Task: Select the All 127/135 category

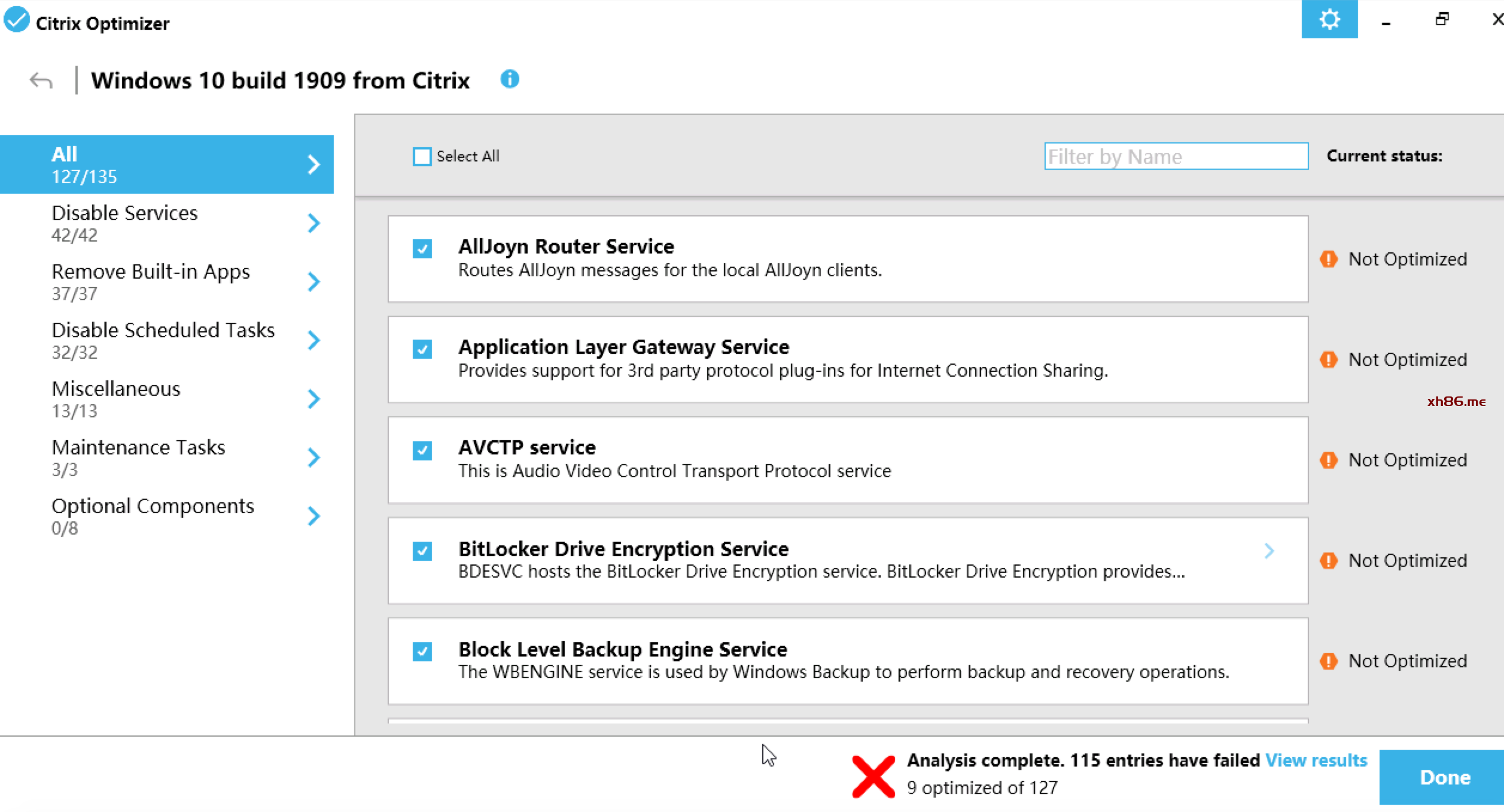Action: click(167, 164)
